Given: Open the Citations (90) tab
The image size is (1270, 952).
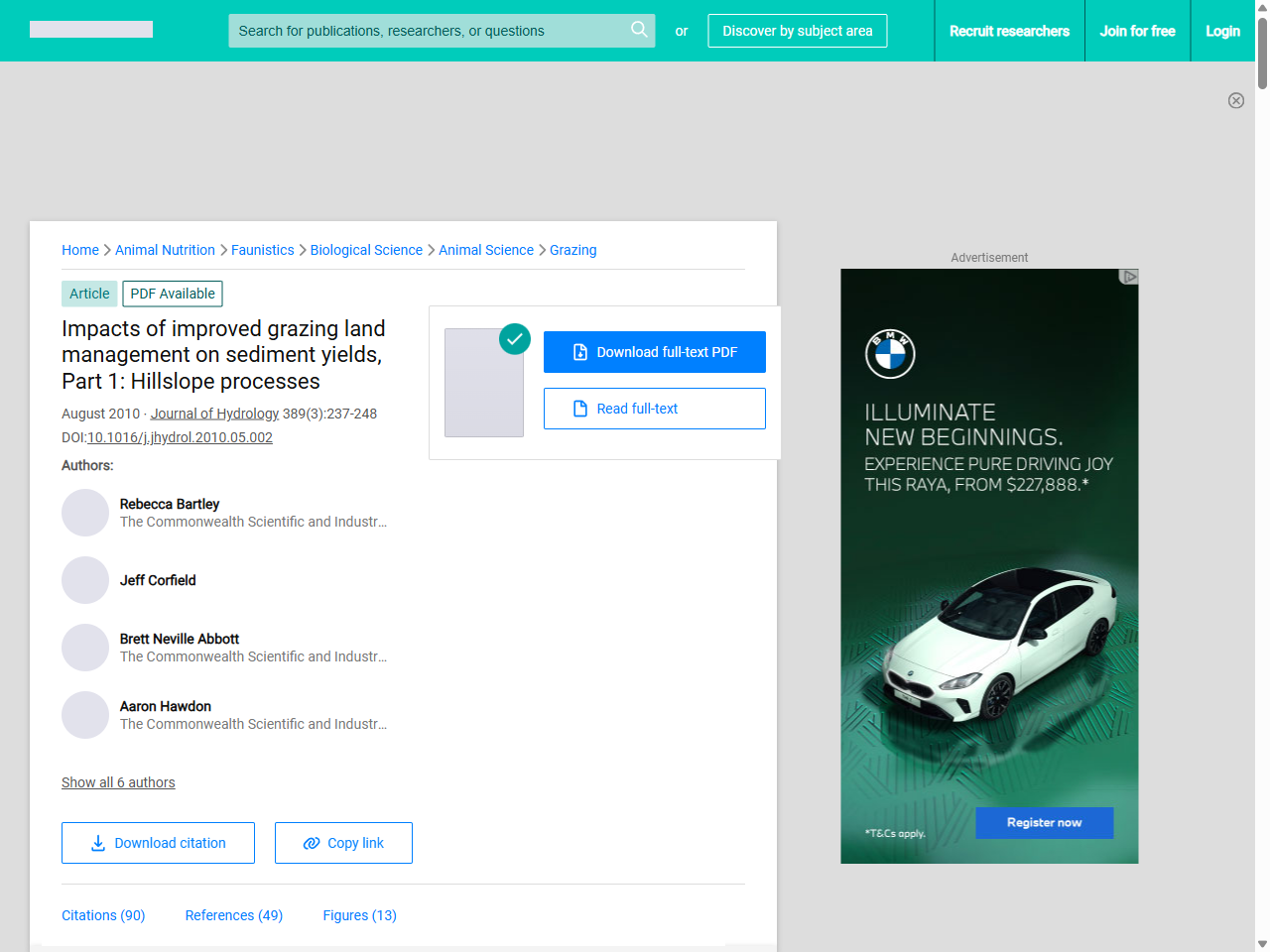Looking at the screenshot, I should tap(103, 915).
